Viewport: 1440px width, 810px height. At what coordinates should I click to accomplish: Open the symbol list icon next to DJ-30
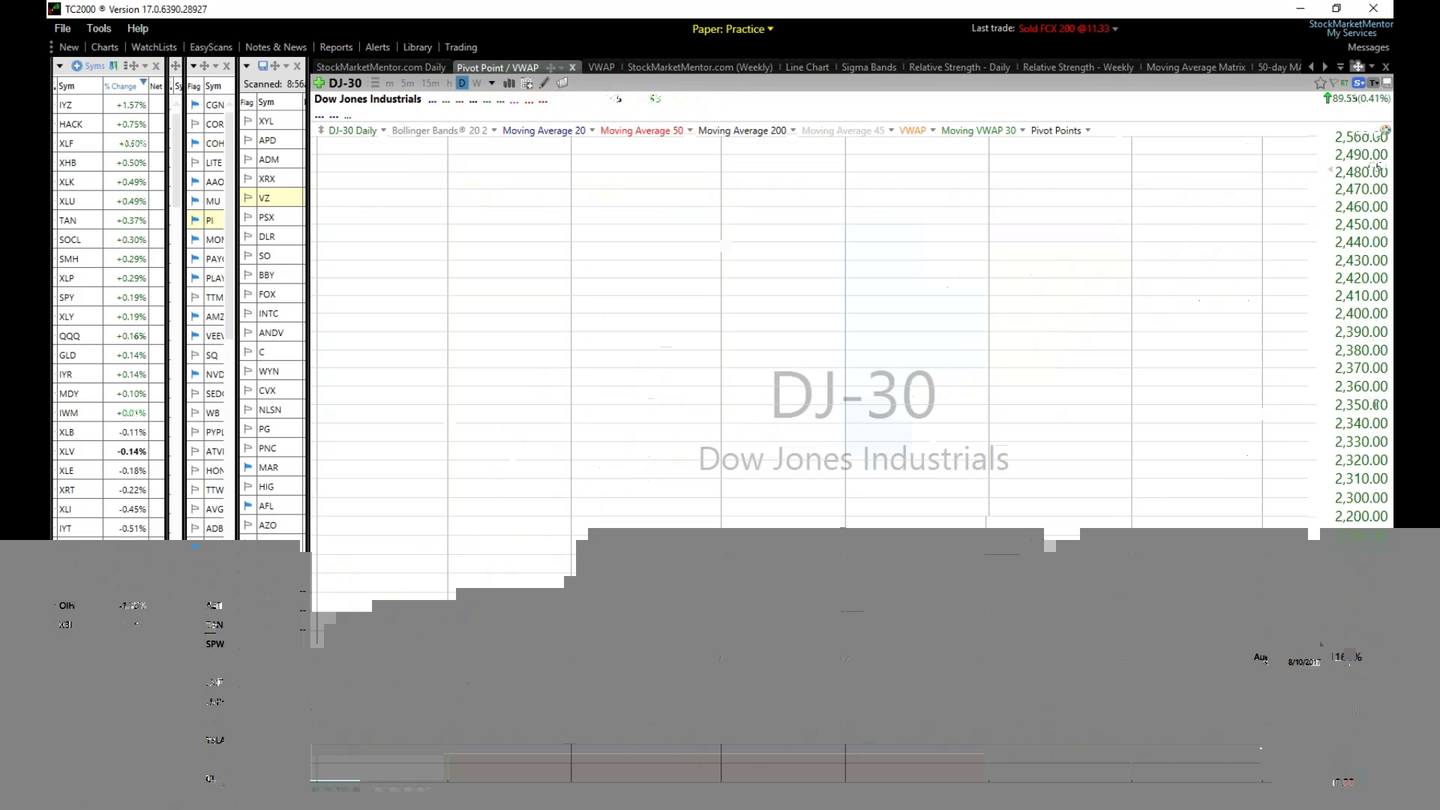click(375, 83)
